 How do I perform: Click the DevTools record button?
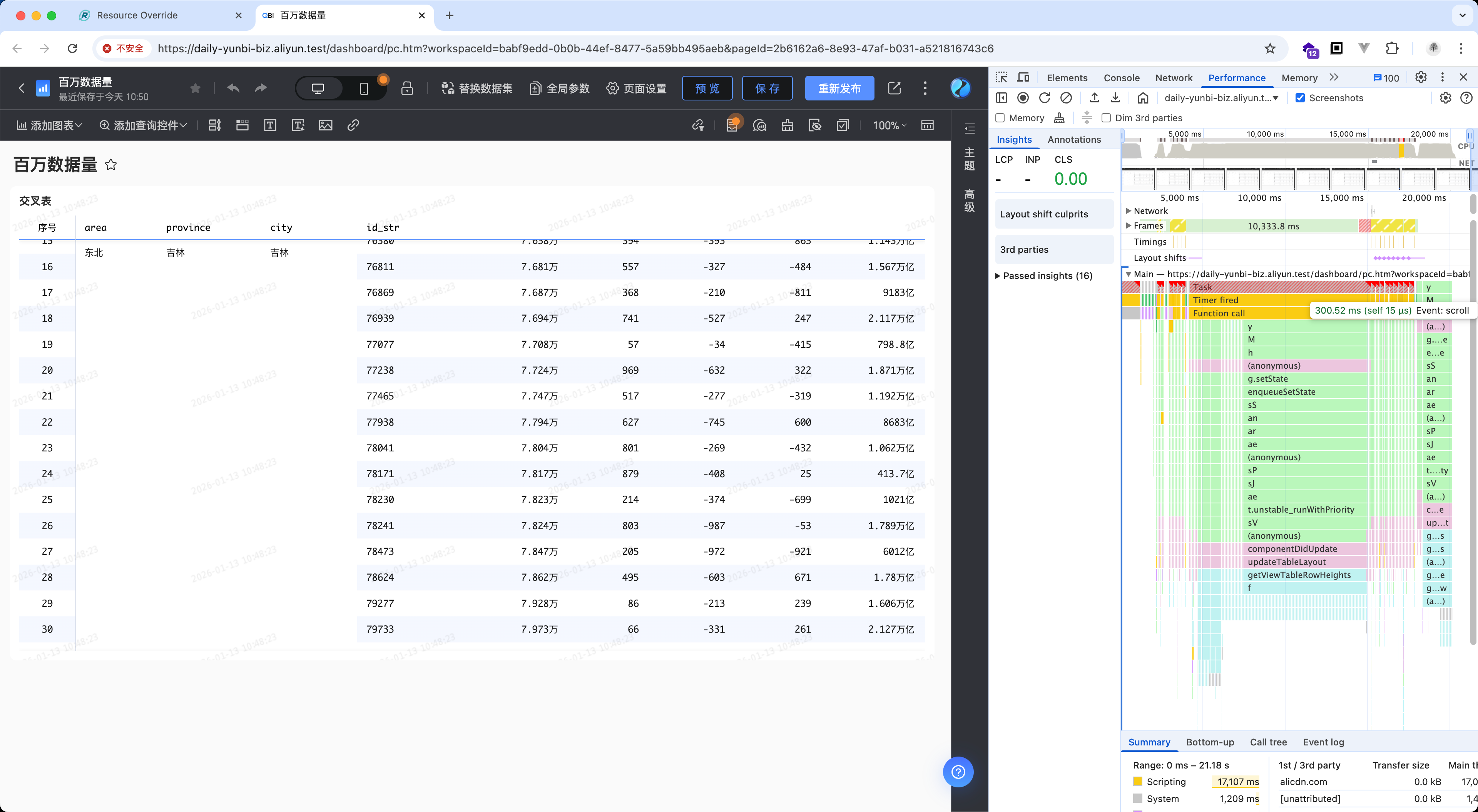(1022, 98)
